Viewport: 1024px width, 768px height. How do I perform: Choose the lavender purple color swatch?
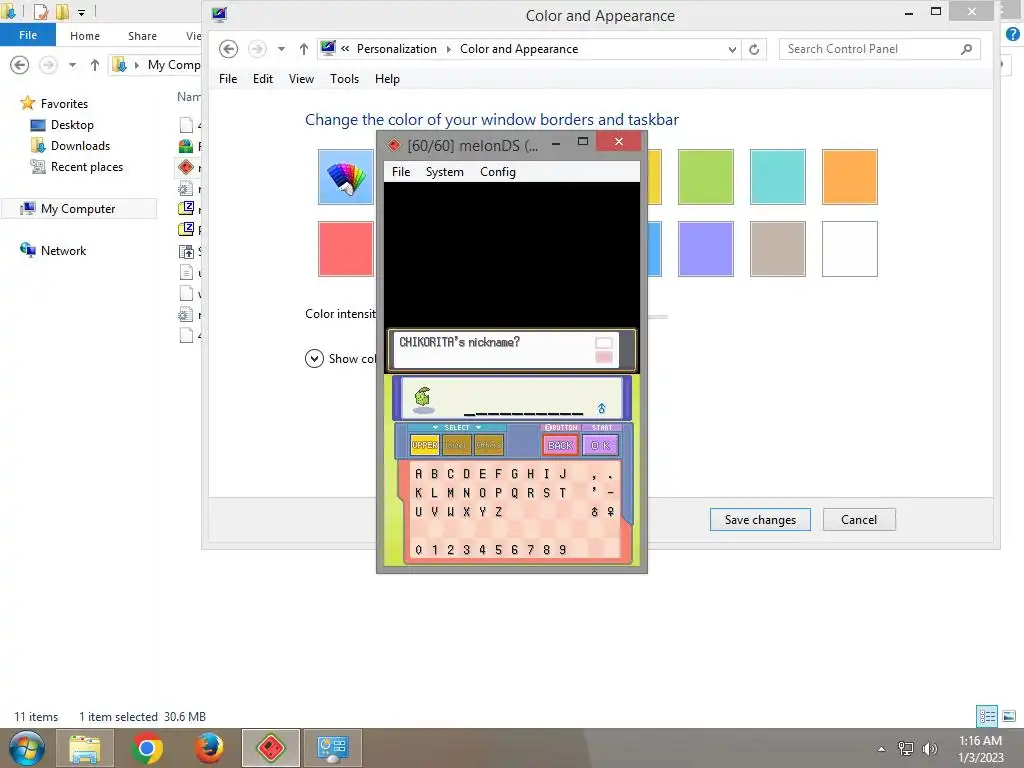(705, 249)
